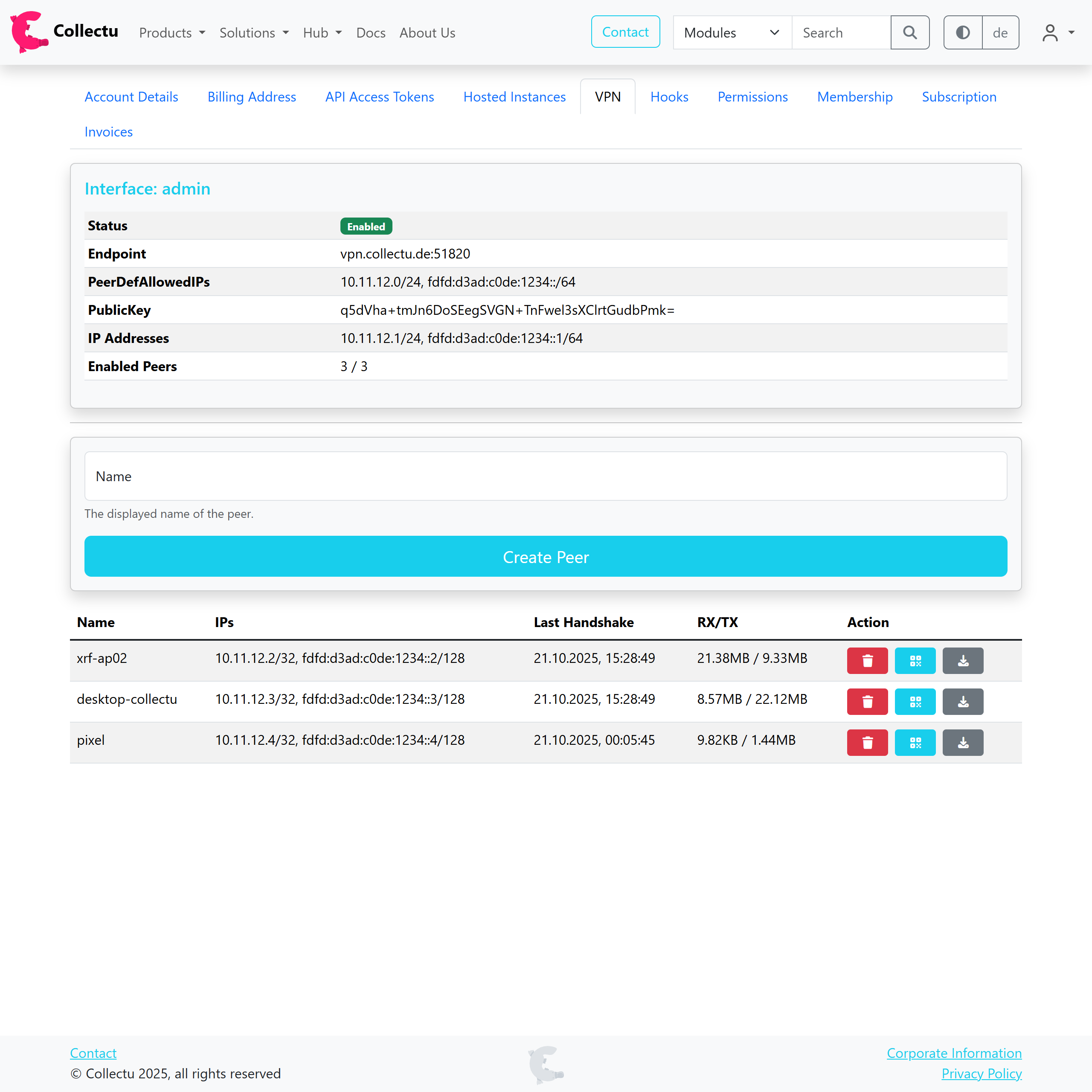The height and width of the screenshot is (1092, 1092).
Task: Click the Create Peer button
Action: click(546, 557)
